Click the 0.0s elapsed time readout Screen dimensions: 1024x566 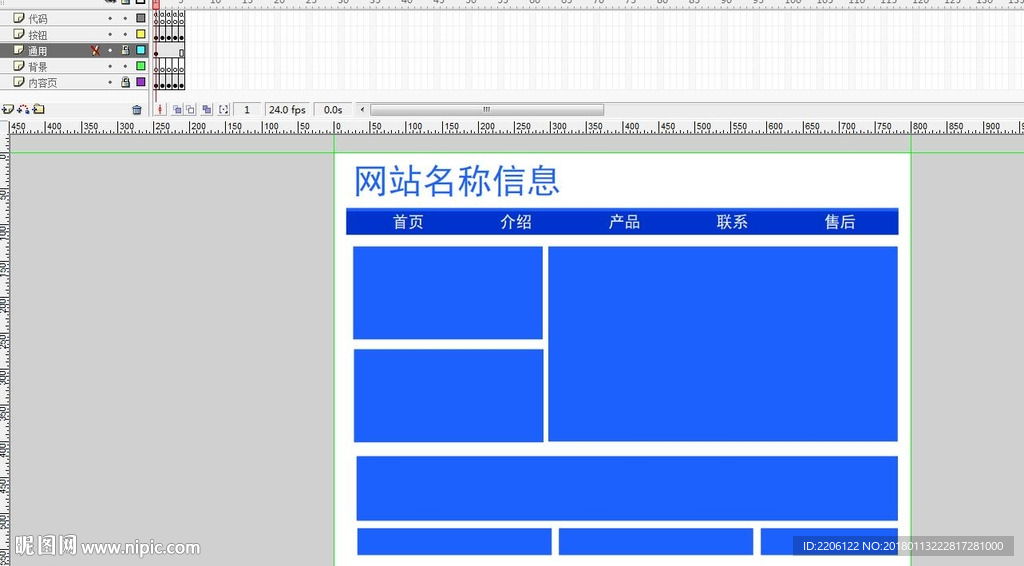[333, 110]
